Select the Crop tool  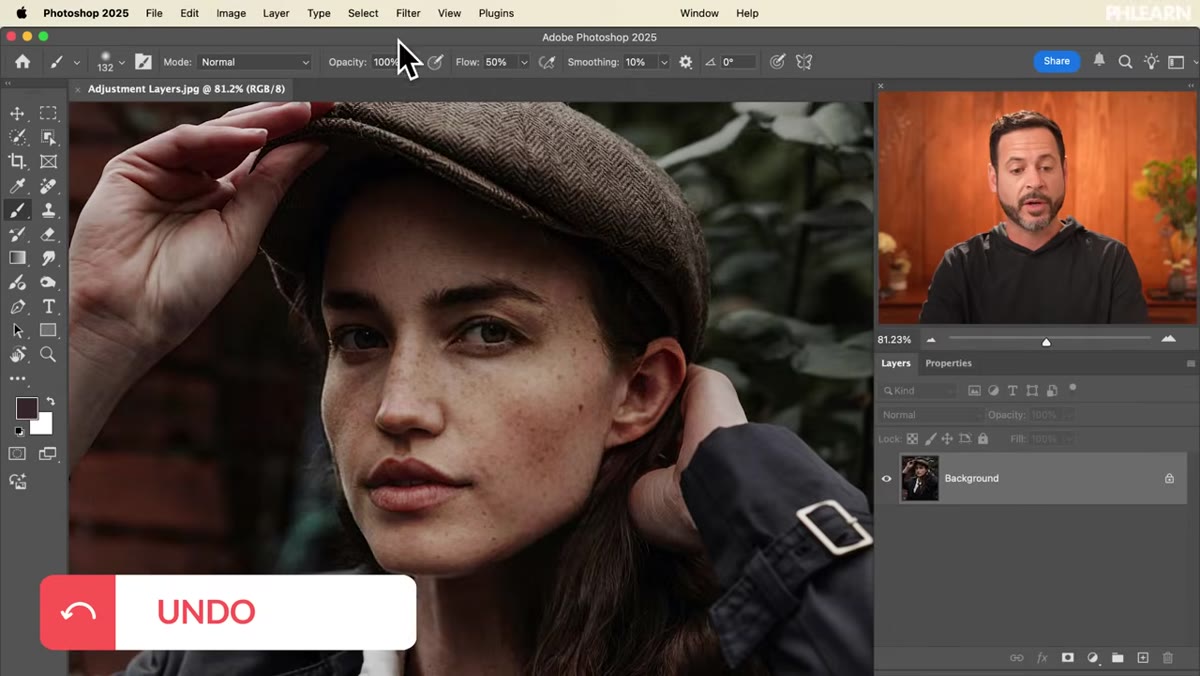click(x=17, y=162)
